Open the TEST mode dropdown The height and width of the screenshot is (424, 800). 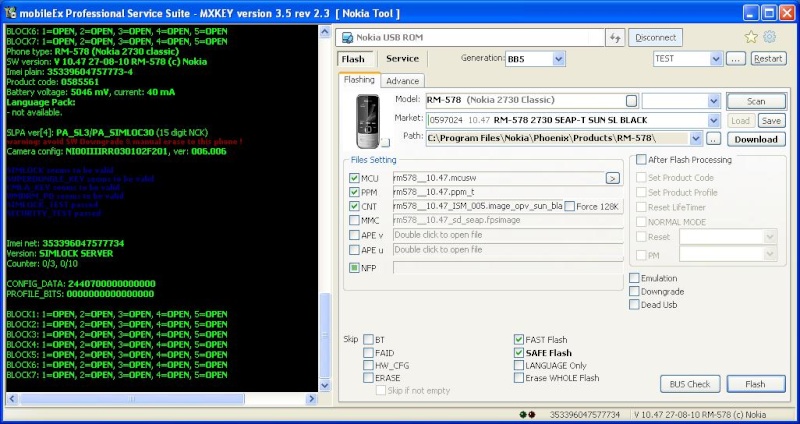coord(715,59)
